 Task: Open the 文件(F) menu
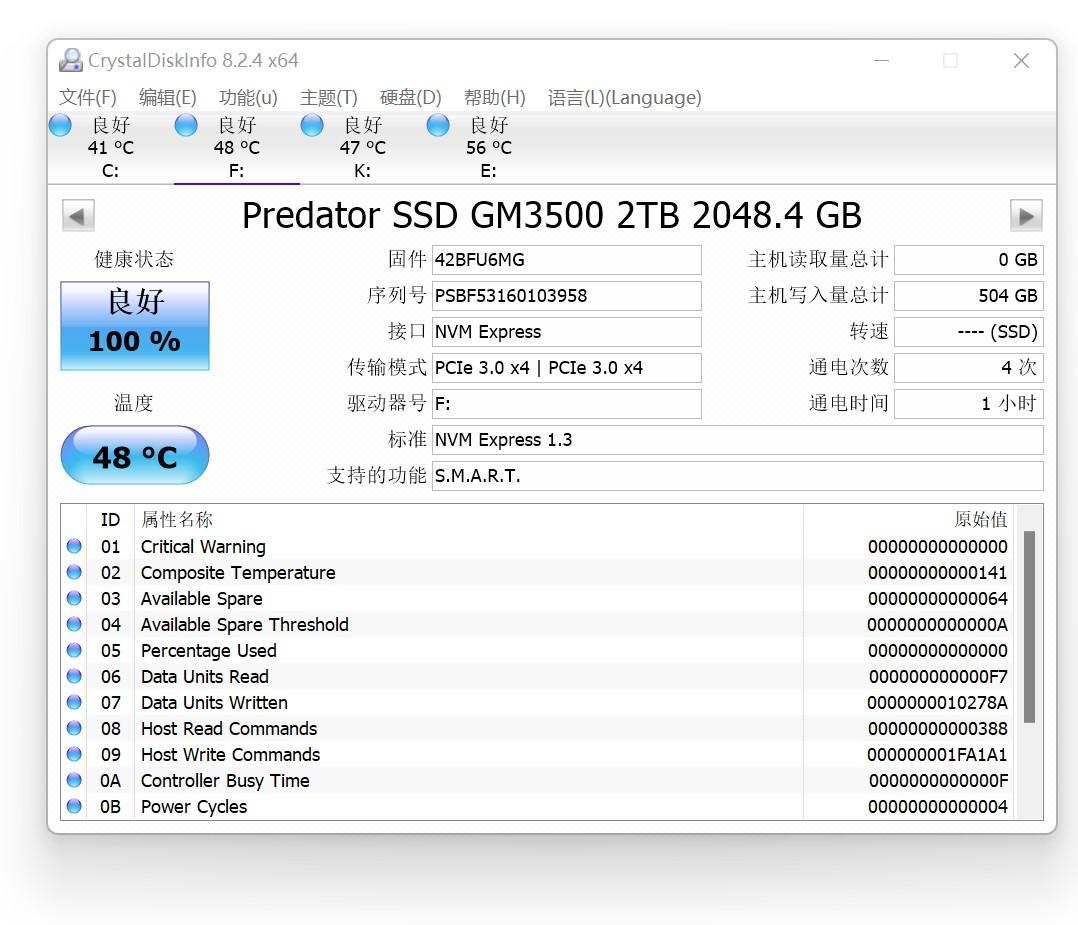tap(87, 98)
